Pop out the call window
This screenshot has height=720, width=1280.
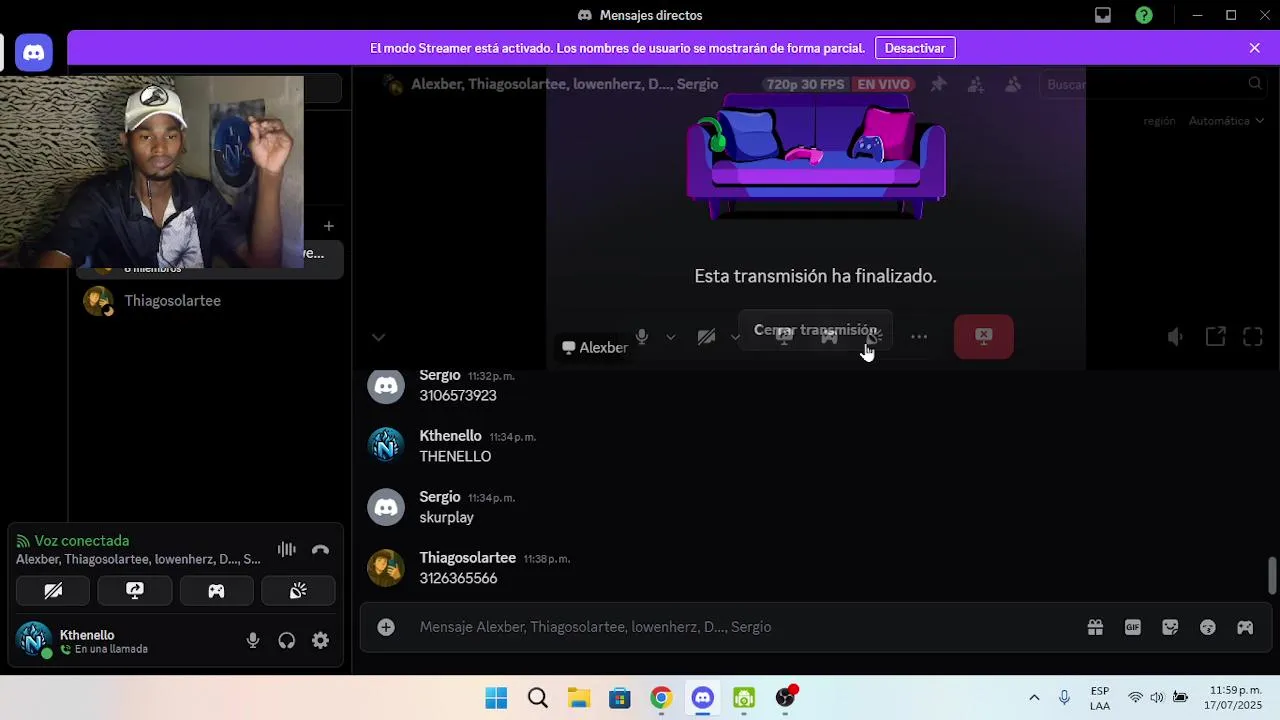[x=1215, y=337]
